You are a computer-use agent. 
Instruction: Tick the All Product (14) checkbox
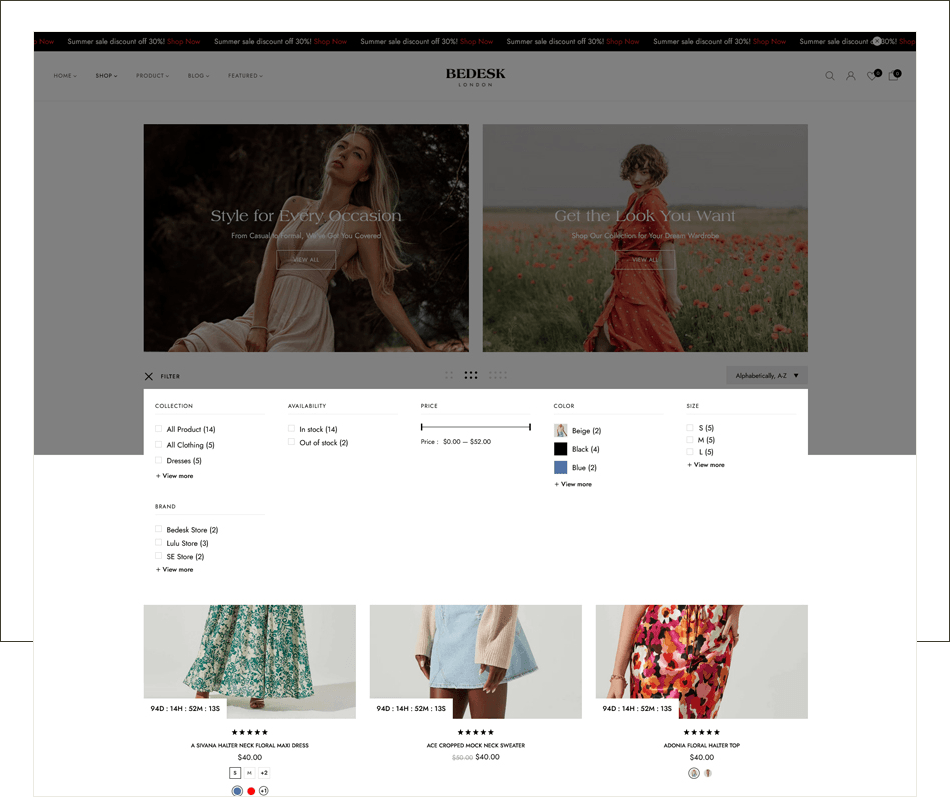coord(159,429)
